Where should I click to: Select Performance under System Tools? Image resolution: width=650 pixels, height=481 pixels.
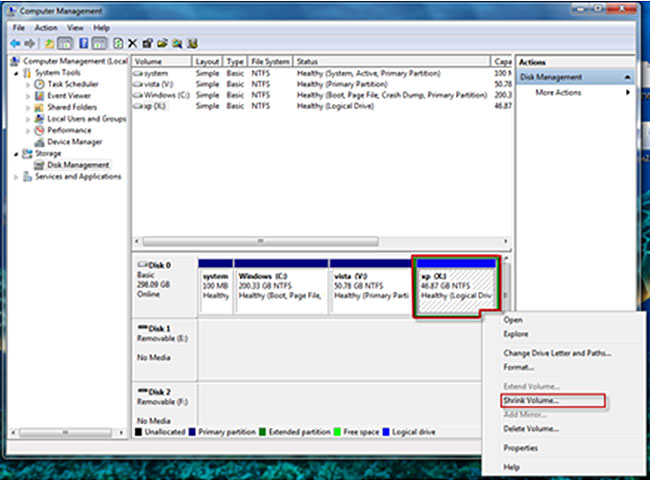(69, 130)
